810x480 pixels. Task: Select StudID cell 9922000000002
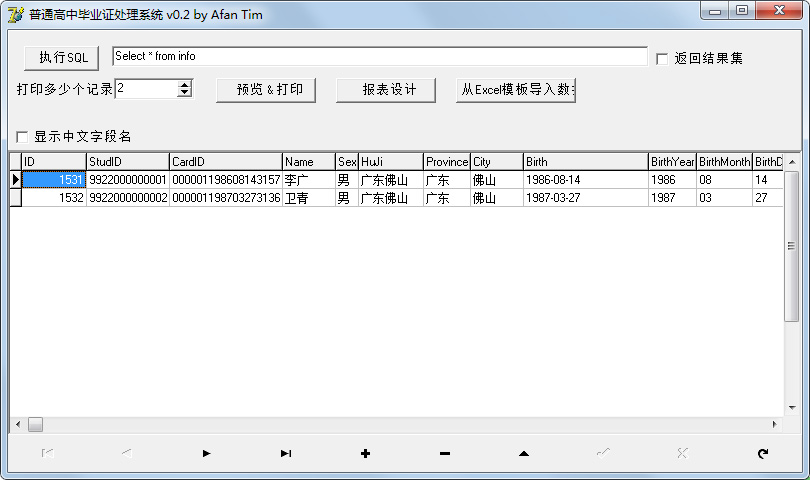[x=128, y=198]
